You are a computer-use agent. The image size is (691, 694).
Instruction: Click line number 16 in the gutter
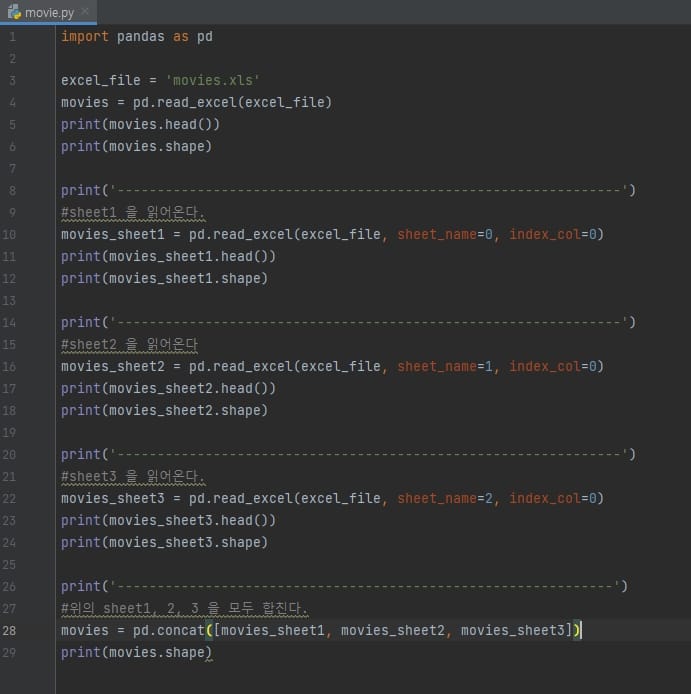(x=9, y=367)
